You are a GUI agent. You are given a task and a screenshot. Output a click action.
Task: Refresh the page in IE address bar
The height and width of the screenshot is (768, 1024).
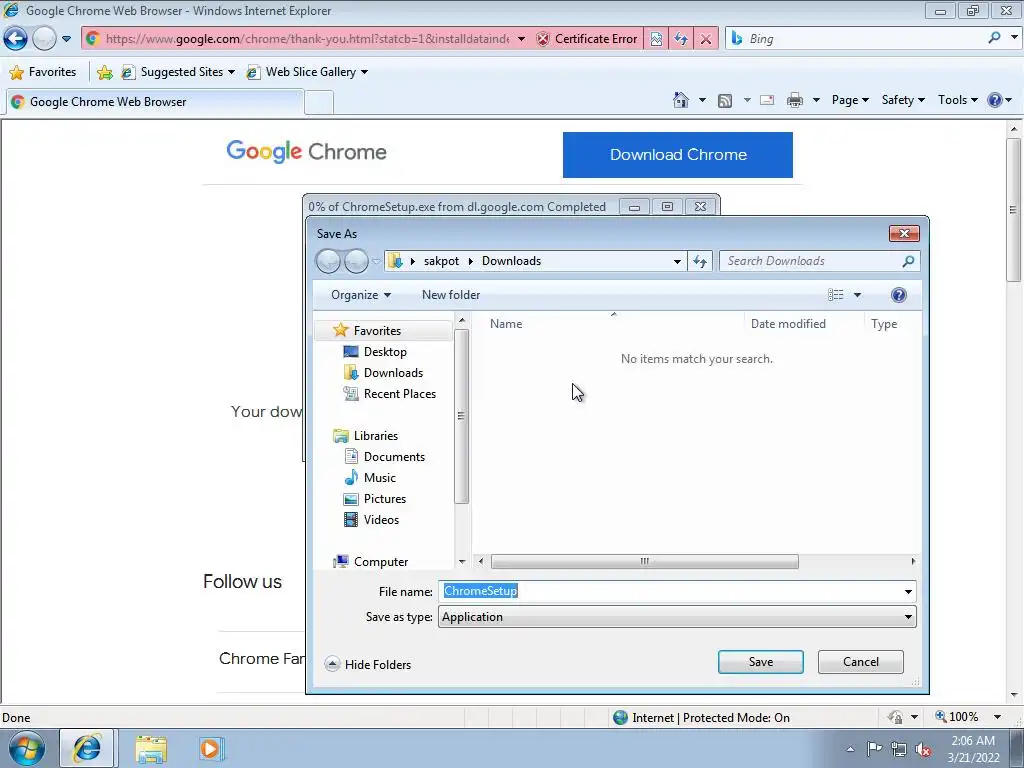(681, 39)
